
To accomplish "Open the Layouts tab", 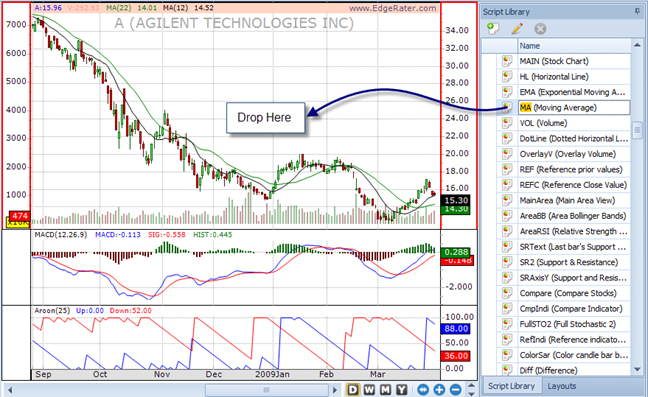I will click(x=562, y=386).
